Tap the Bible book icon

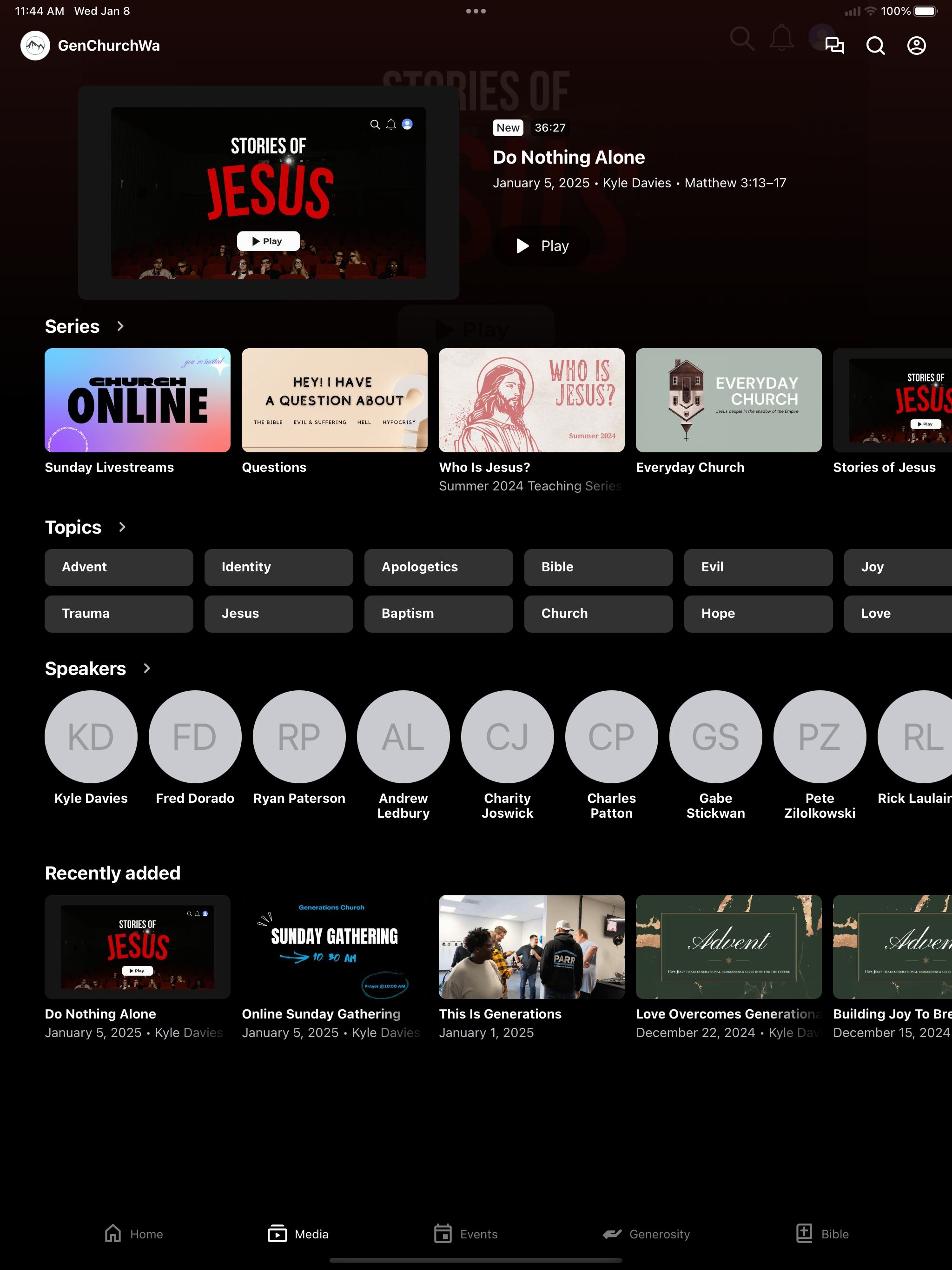[x=805, y=1233]
